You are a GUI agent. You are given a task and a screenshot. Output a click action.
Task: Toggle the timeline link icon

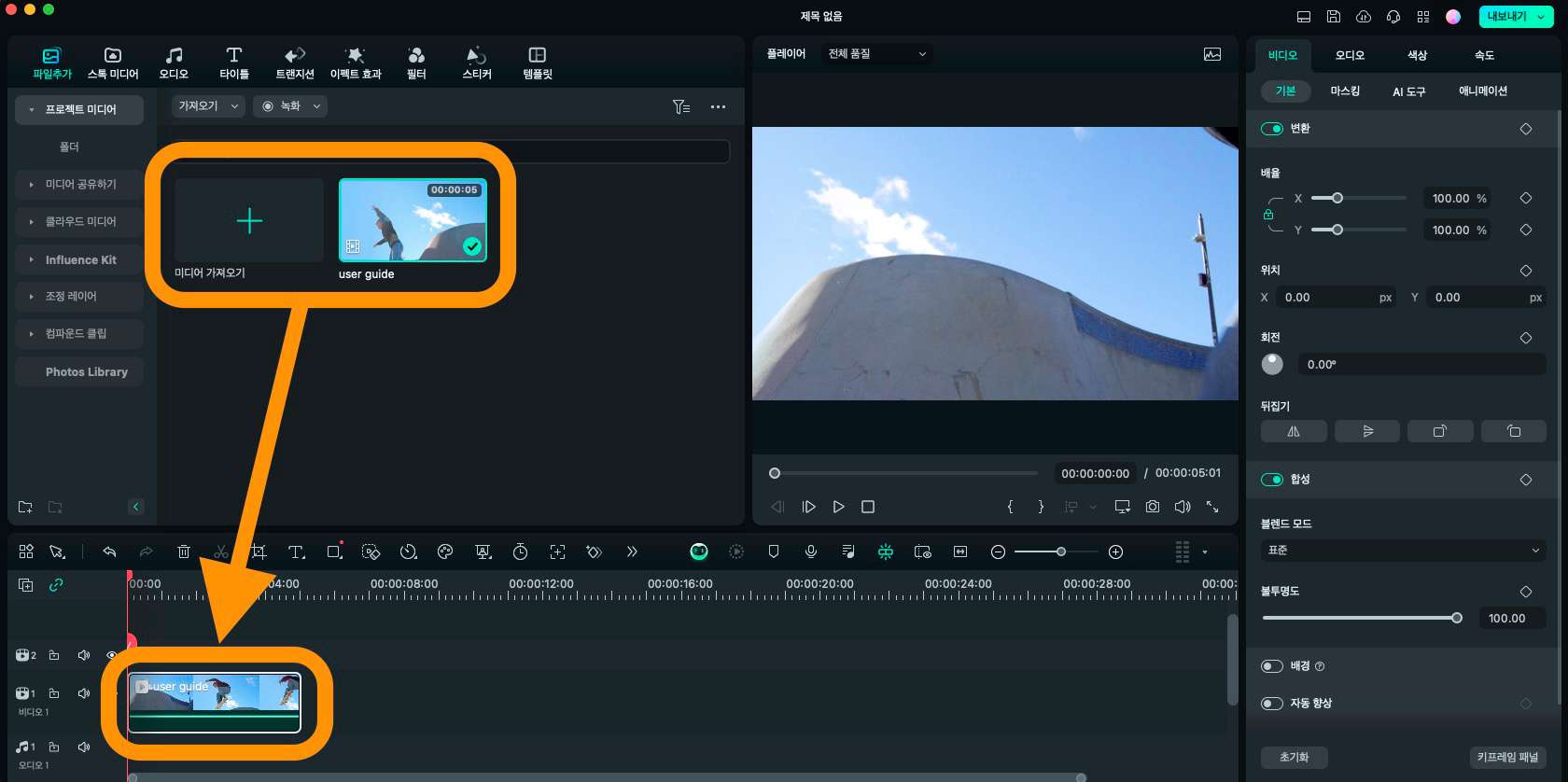click(56, 585)
